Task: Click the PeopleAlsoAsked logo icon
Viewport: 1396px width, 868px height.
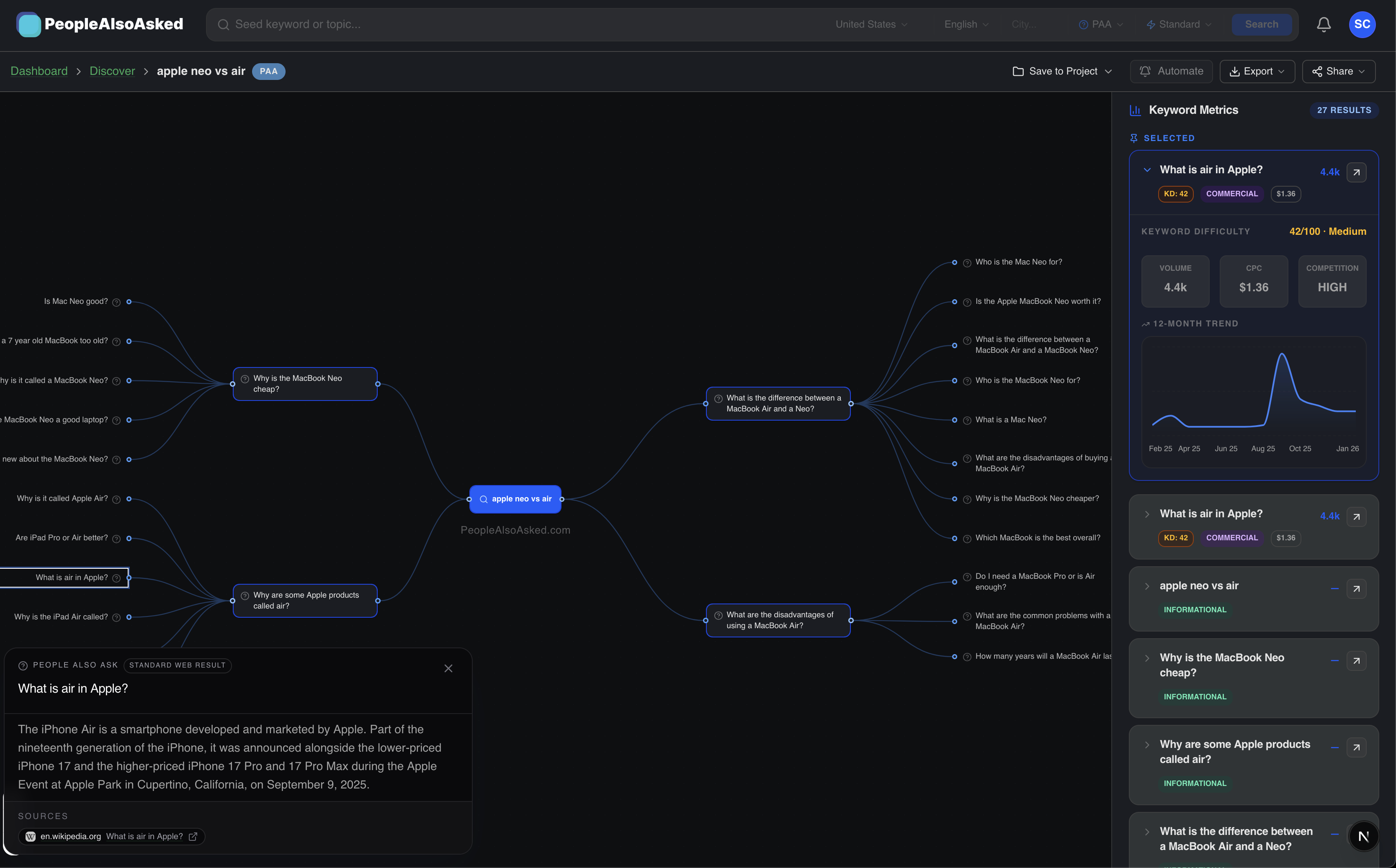Action: (x=29, y=24)
